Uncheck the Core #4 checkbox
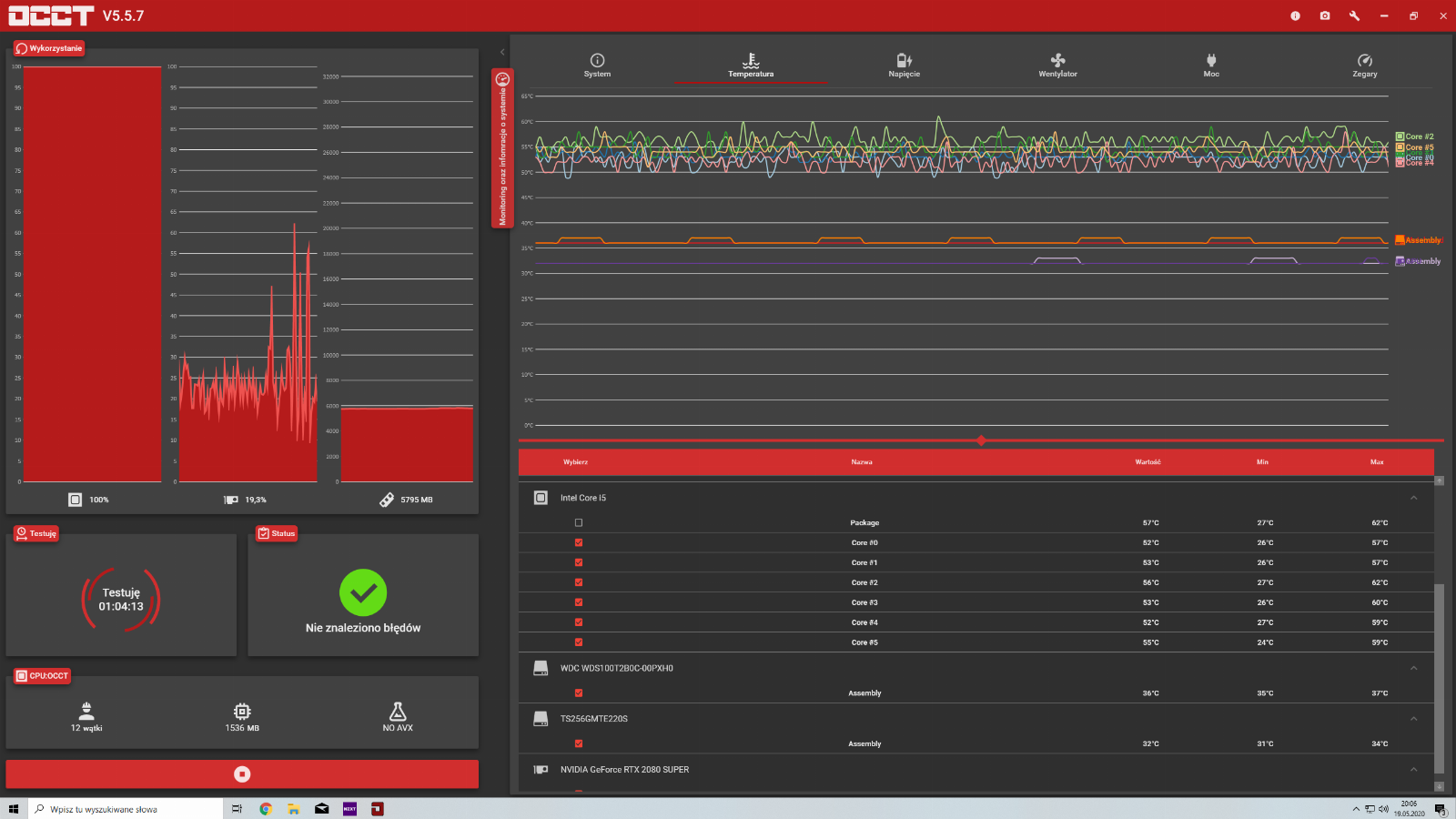This screenshot has height=819, width=1456. click(579, 622)
